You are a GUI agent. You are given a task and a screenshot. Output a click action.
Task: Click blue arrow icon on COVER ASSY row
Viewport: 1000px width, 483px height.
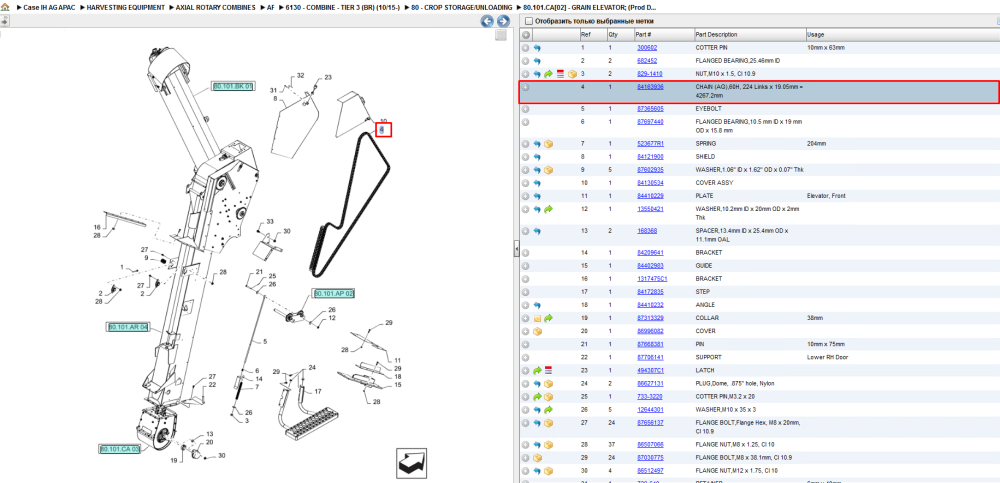537,183
